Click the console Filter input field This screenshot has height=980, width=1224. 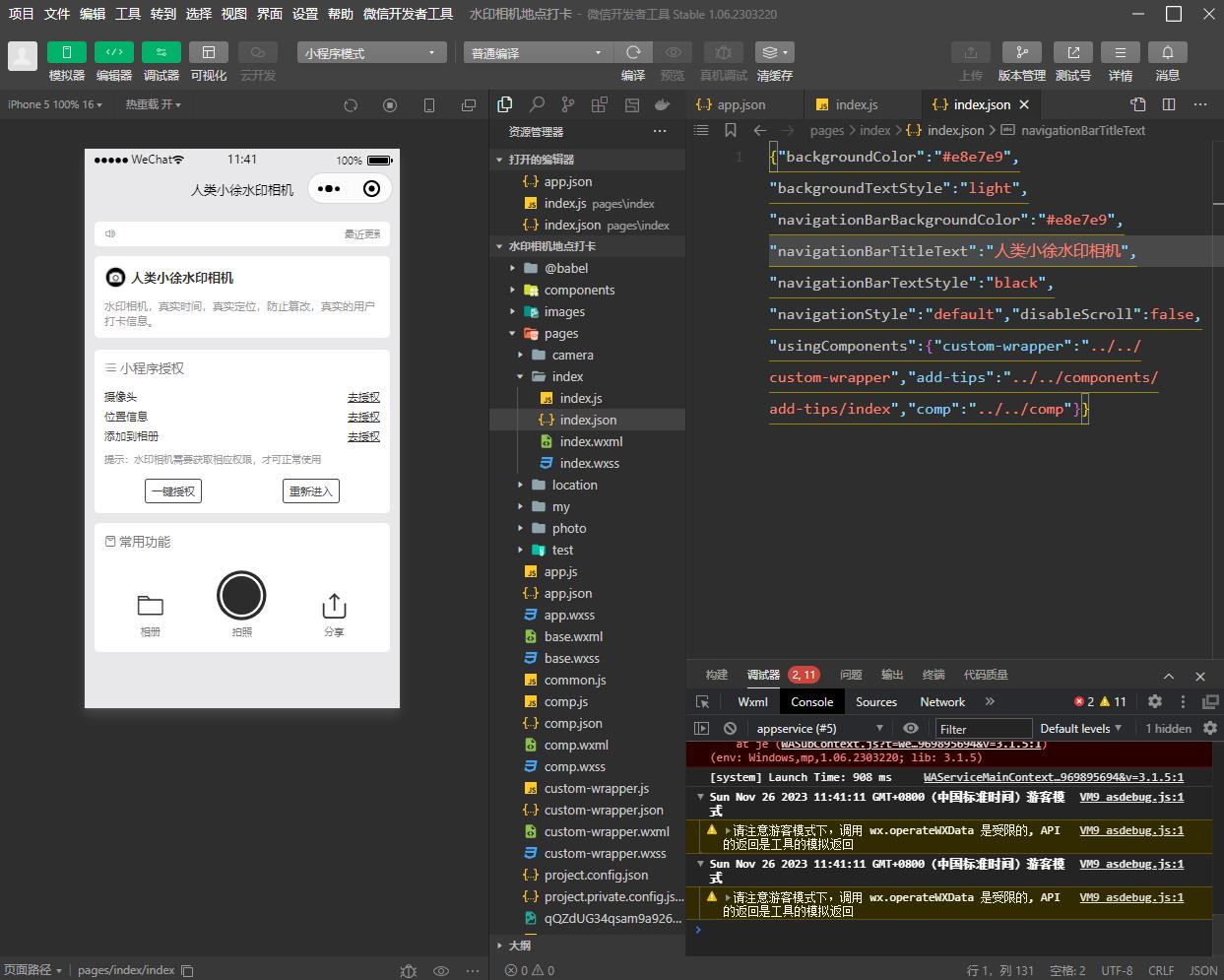coord(982,729)
